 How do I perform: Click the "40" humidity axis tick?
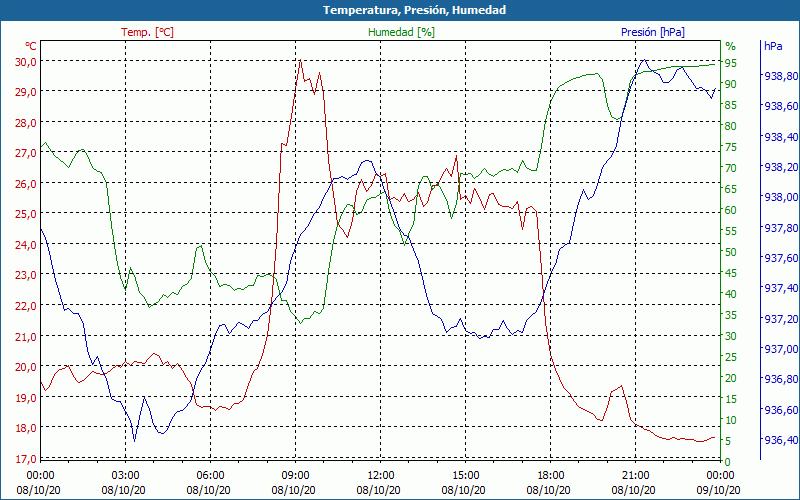point(731,294)
